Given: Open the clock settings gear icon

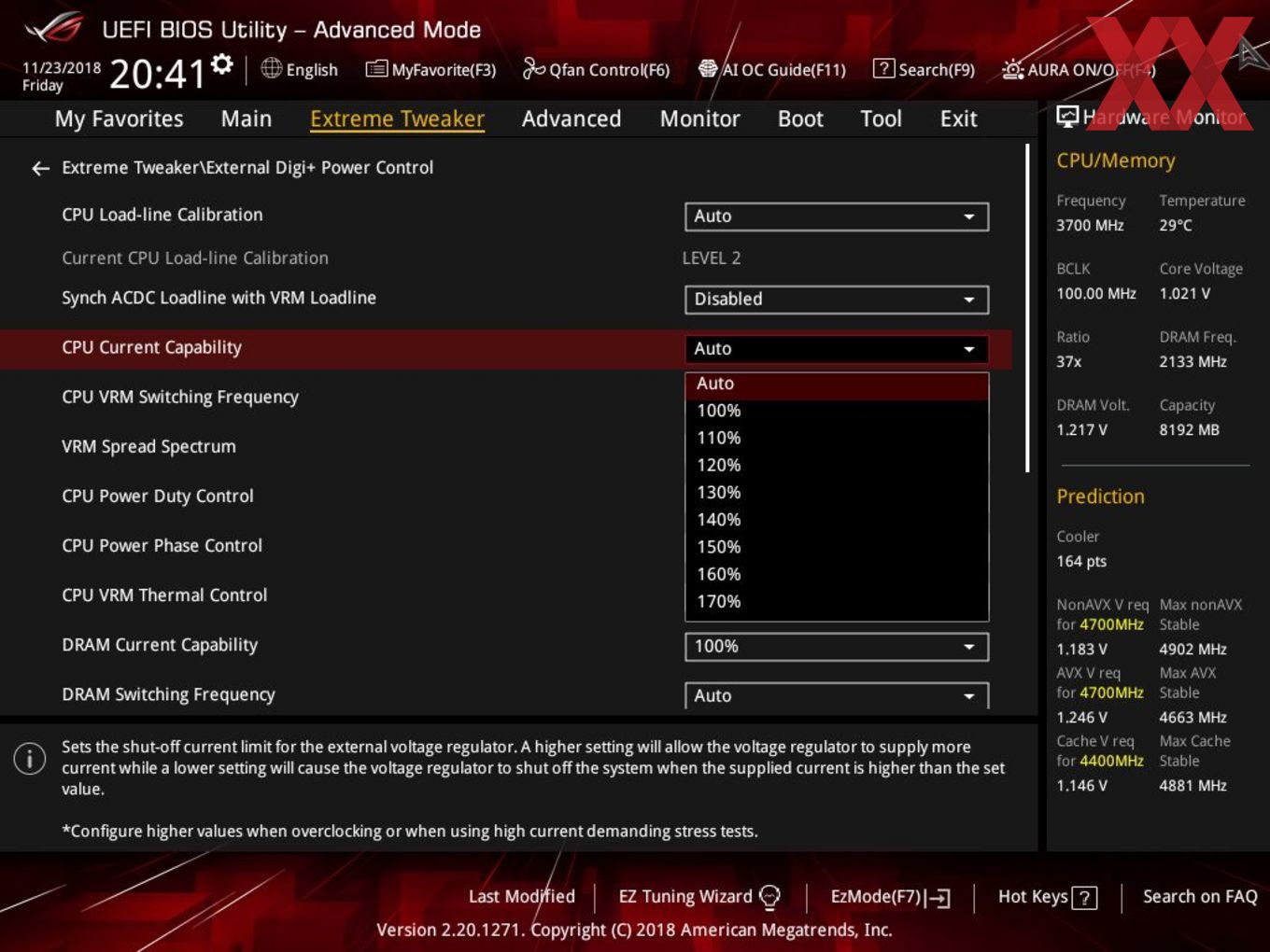Looking at the screenshot, I should pyautogui.click(x=222, y=64).
